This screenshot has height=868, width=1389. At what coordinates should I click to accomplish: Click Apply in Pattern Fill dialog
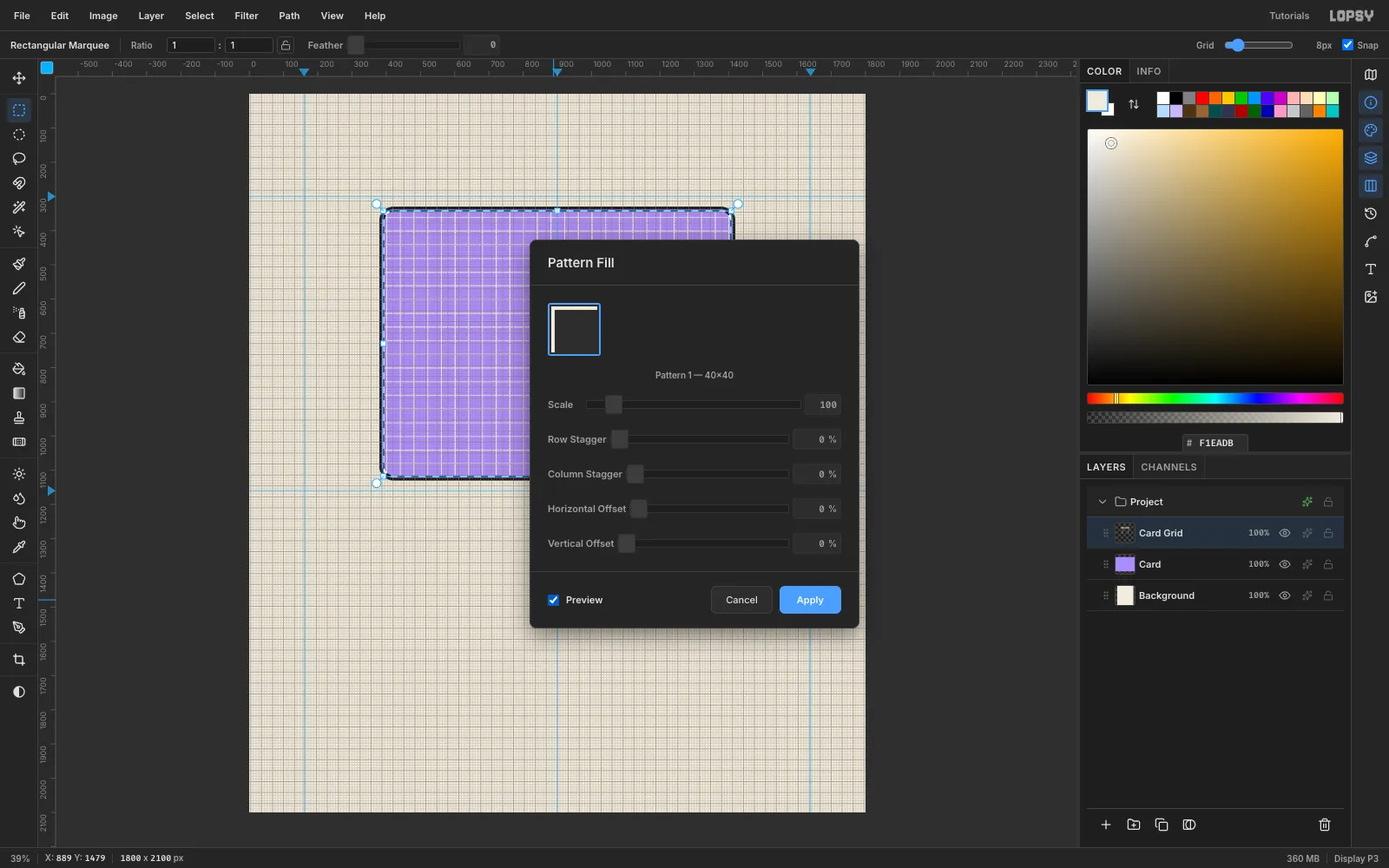[810, 600]
